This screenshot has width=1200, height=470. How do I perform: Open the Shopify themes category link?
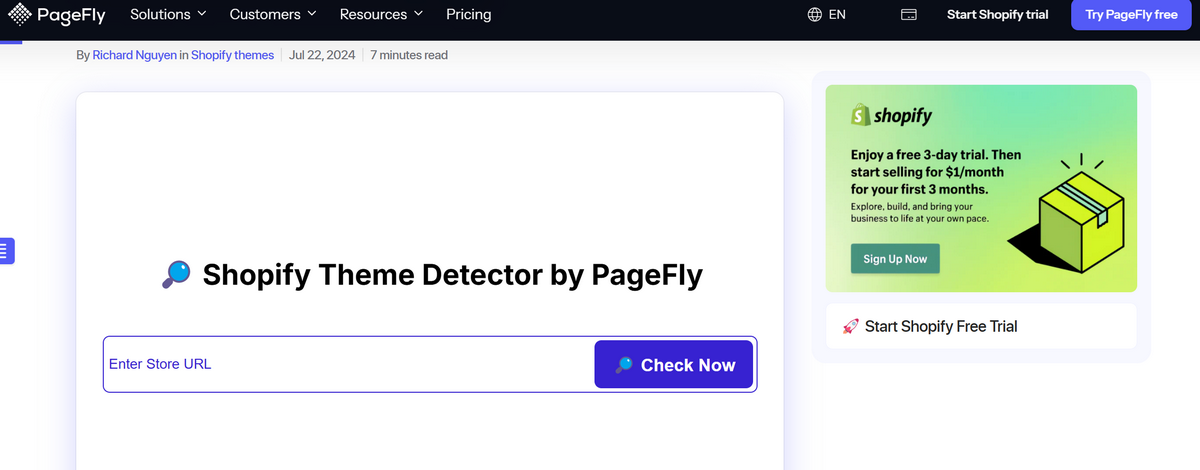click(232, 55)
